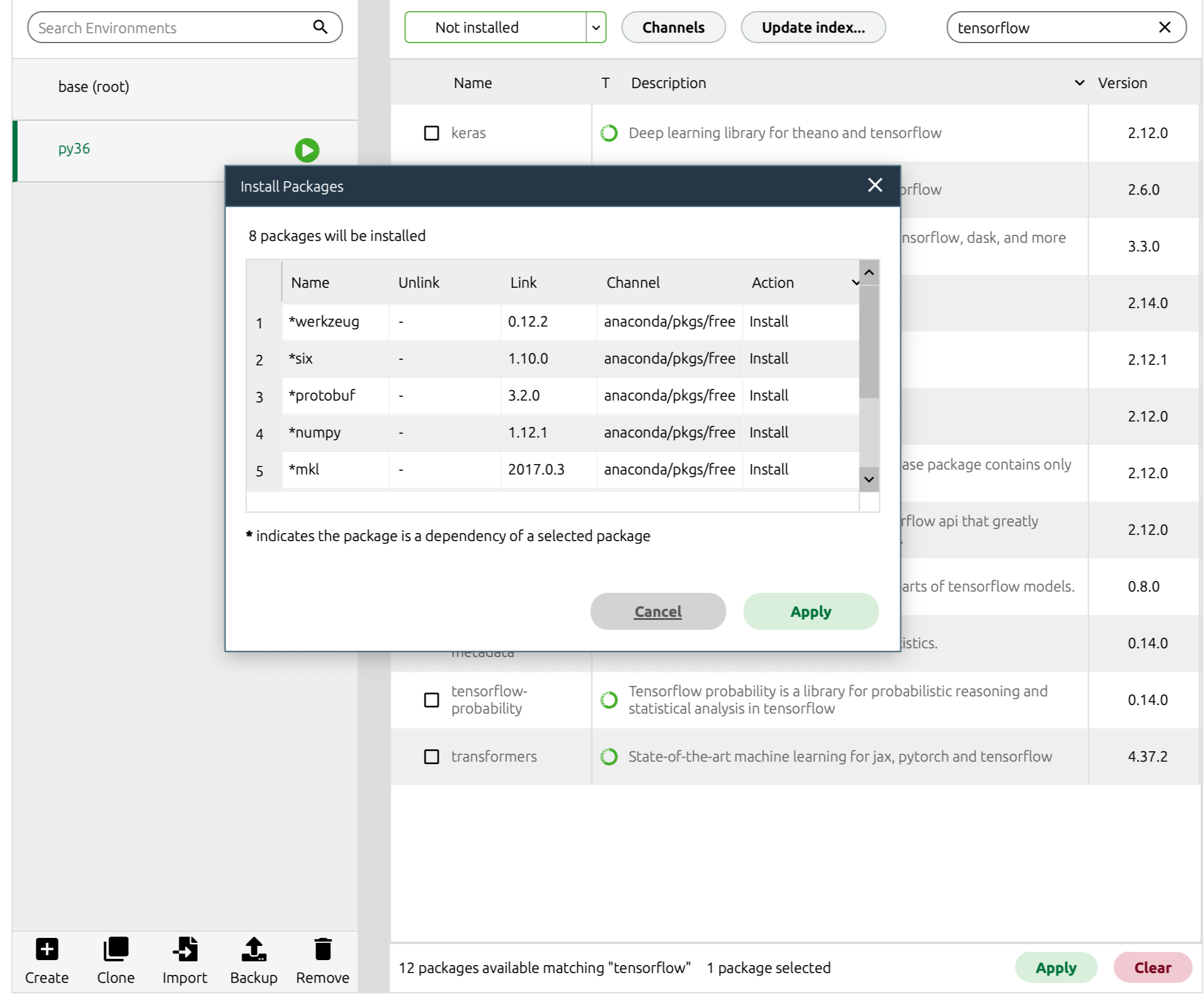The height and width of the screenshot is (1002, 1204).
Task: Click the Clone environment icon
Action: point(116,949)
